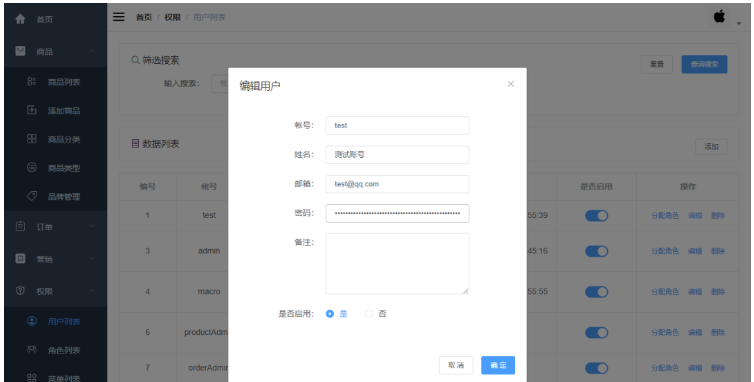The height and width of the screenshot is (382, 754).
Task: Click the 菜单列表 grid icon
Action: coord(32,378)
